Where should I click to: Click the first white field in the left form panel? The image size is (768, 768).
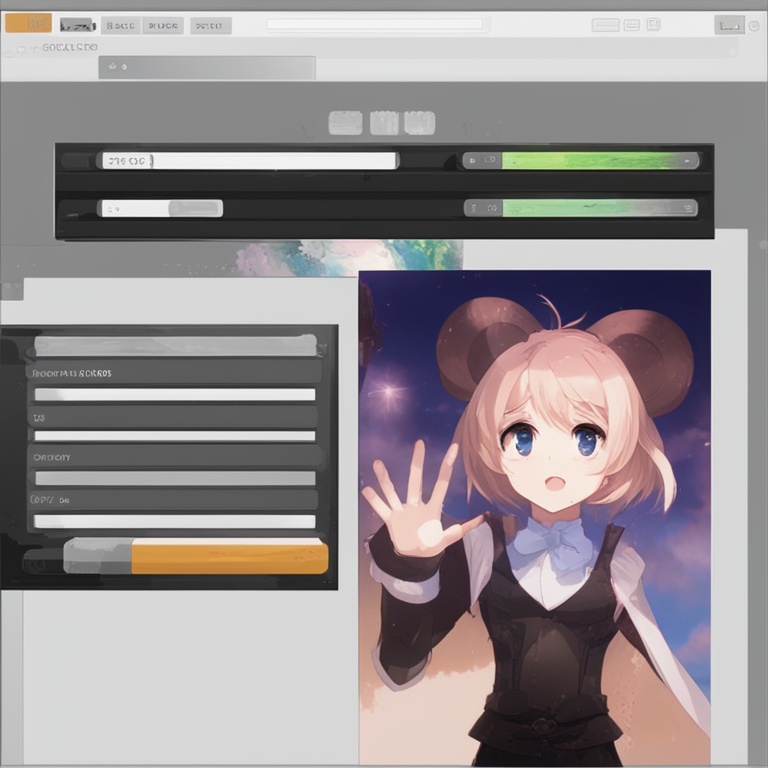[x=175, y=394]
